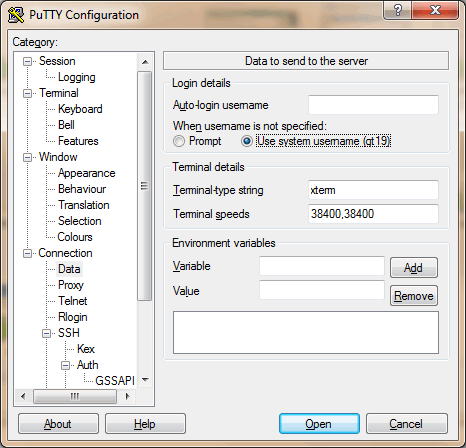
Task: Click the PuTTY icon in title bar
Action: click(16, 15)
